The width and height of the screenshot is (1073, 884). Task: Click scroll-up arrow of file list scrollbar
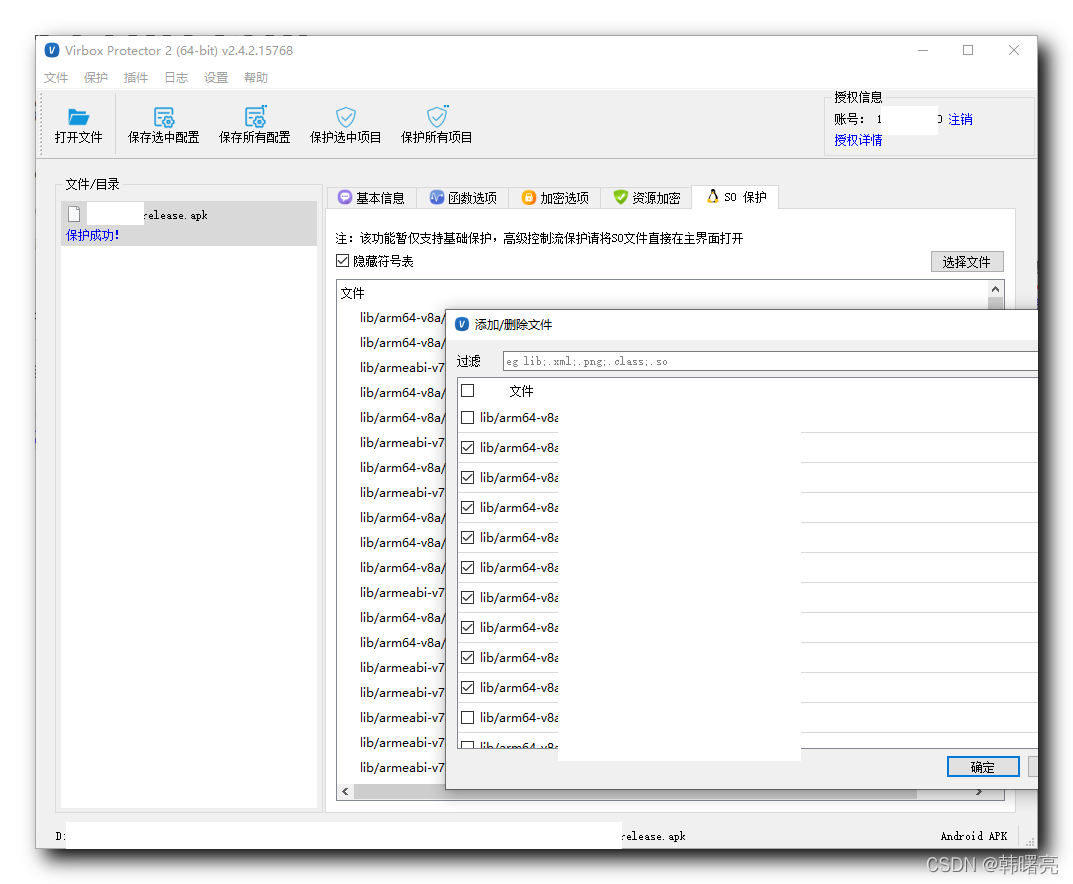click(996, 289)
